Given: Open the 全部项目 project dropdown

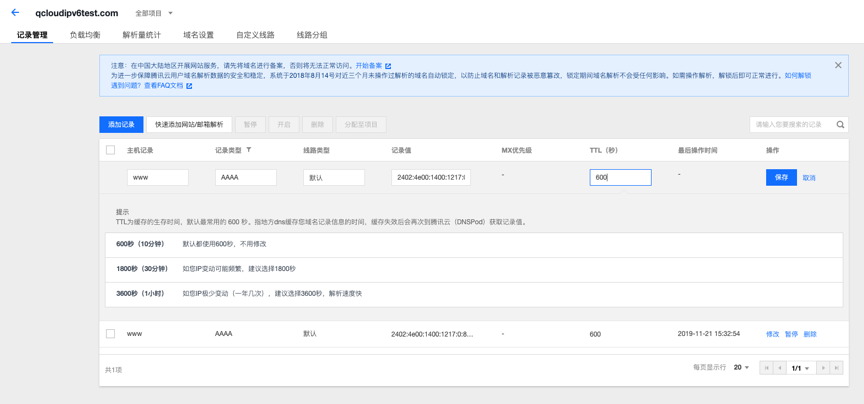Looking at the screenshot, I should click(154, 13).
